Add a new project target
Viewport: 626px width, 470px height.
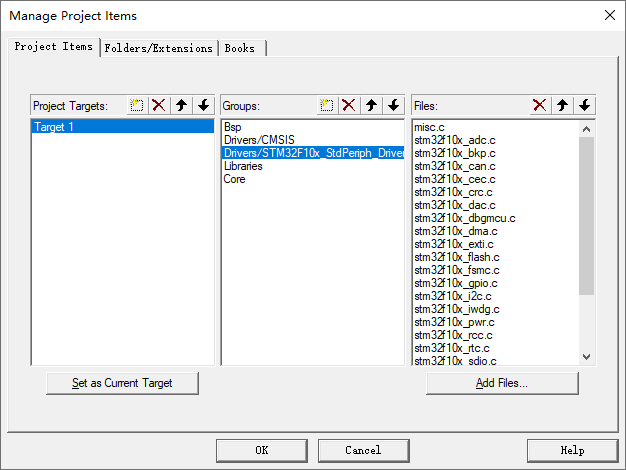point(137,105)
